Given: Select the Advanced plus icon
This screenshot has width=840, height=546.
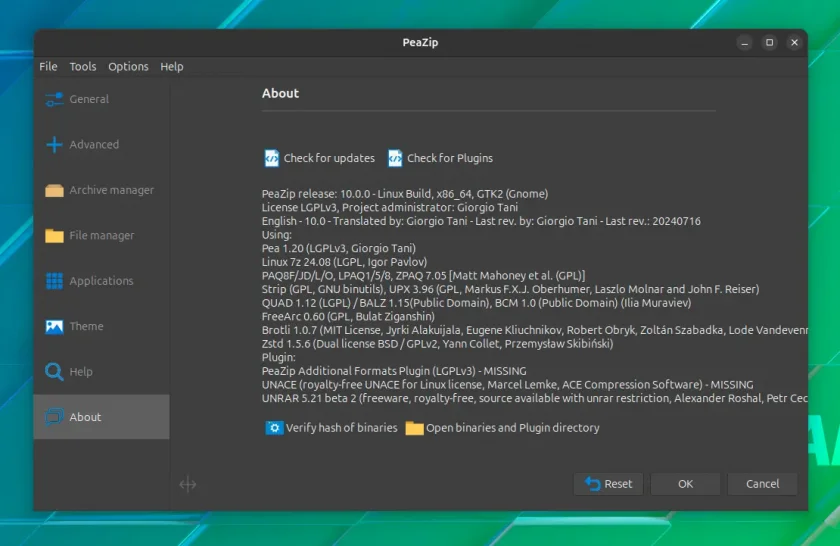Looking at the screenshot, I should coord(54,145).
